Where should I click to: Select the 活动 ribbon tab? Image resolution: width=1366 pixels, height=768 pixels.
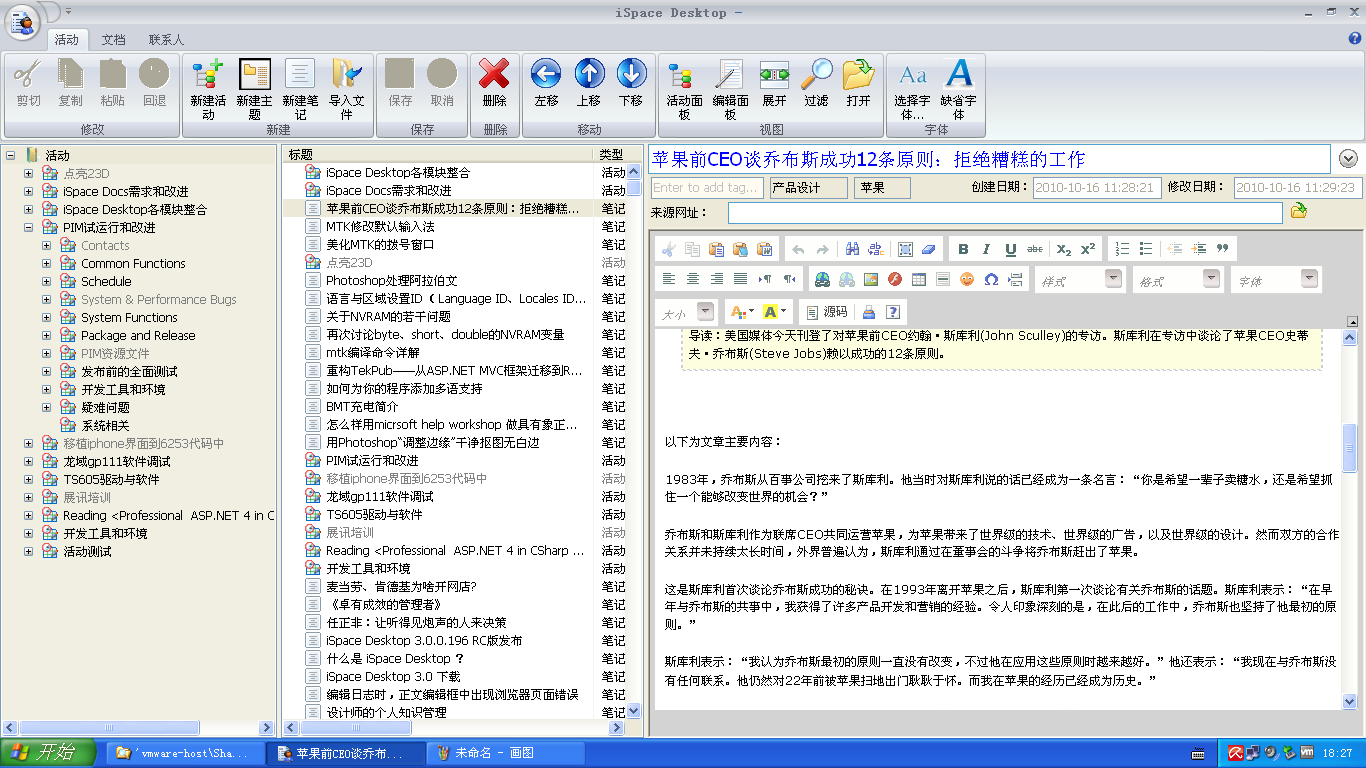click(67, 40)
